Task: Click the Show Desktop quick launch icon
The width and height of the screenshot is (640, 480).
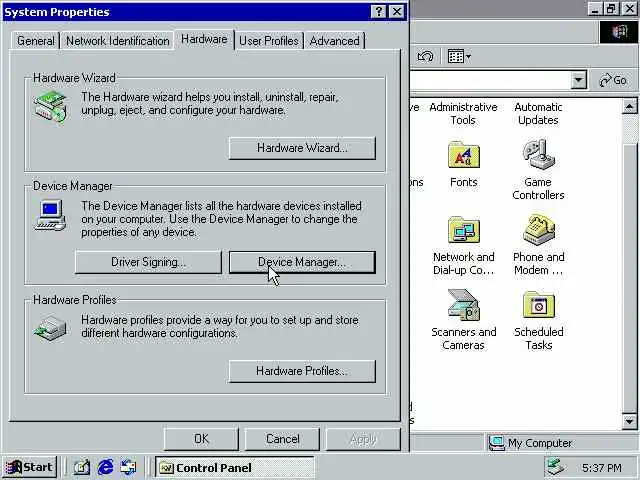Action: (x=81, y=467)
